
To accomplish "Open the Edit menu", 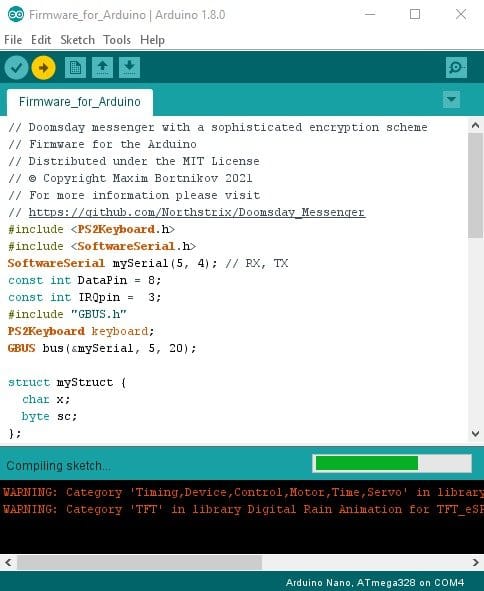I will tap(41, 40).
